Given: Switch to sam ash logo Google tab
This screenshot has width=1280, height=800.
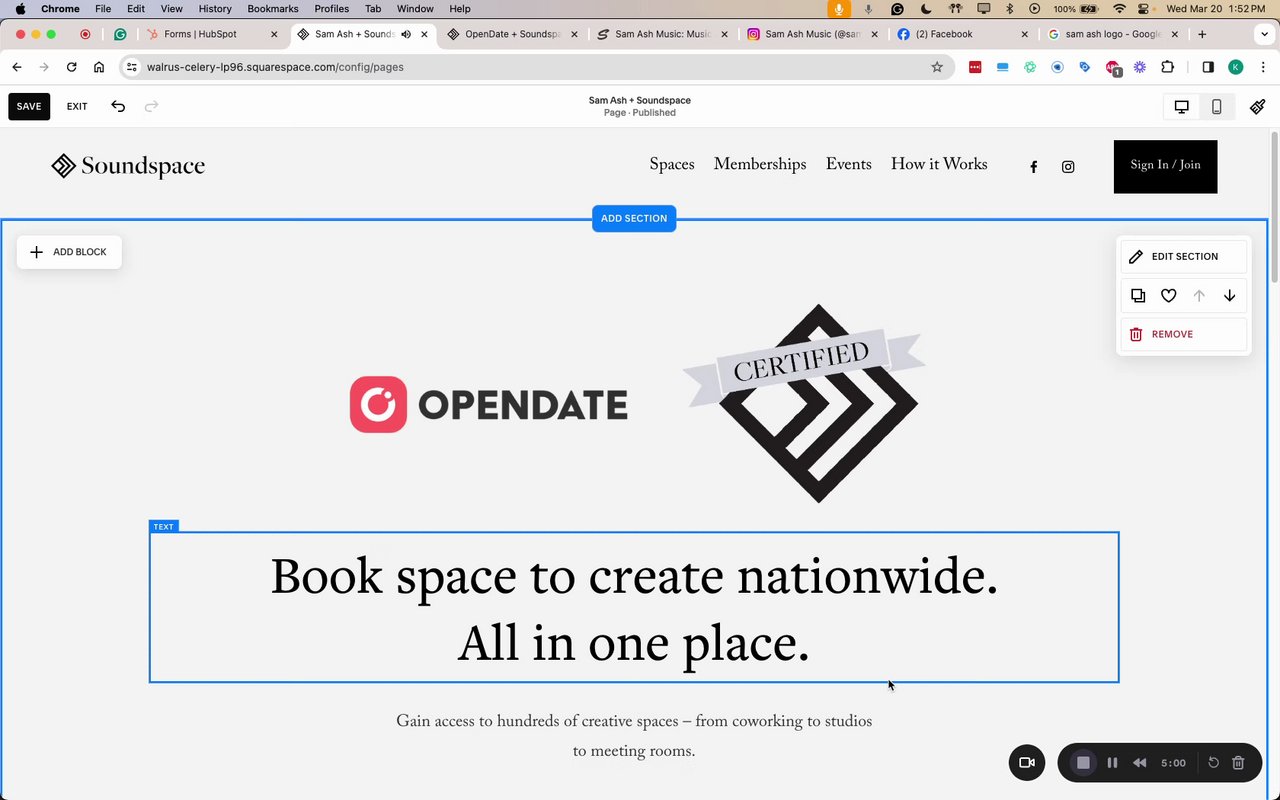Looking at the screenshot, I should pos(1111,34).
